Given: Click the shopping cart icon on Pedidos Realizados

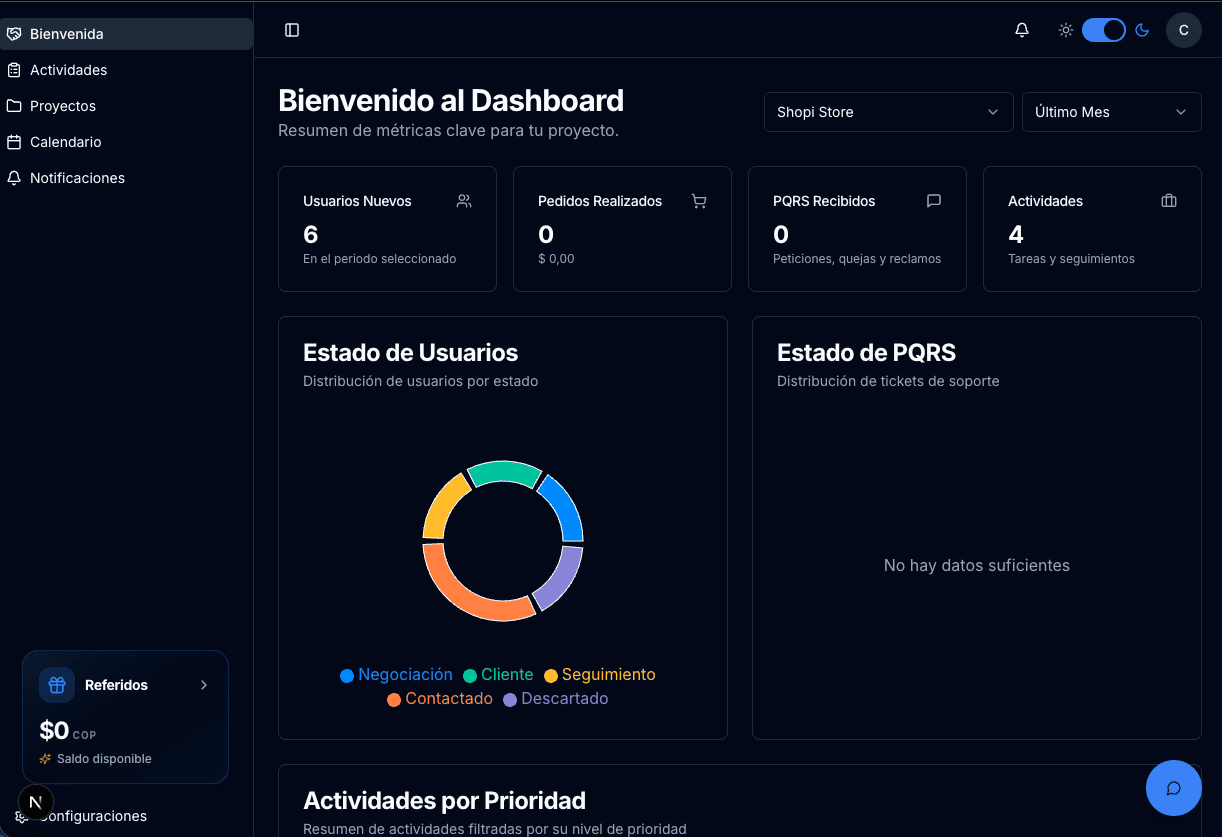Looking at the screenshot, I should click(699, 201).
